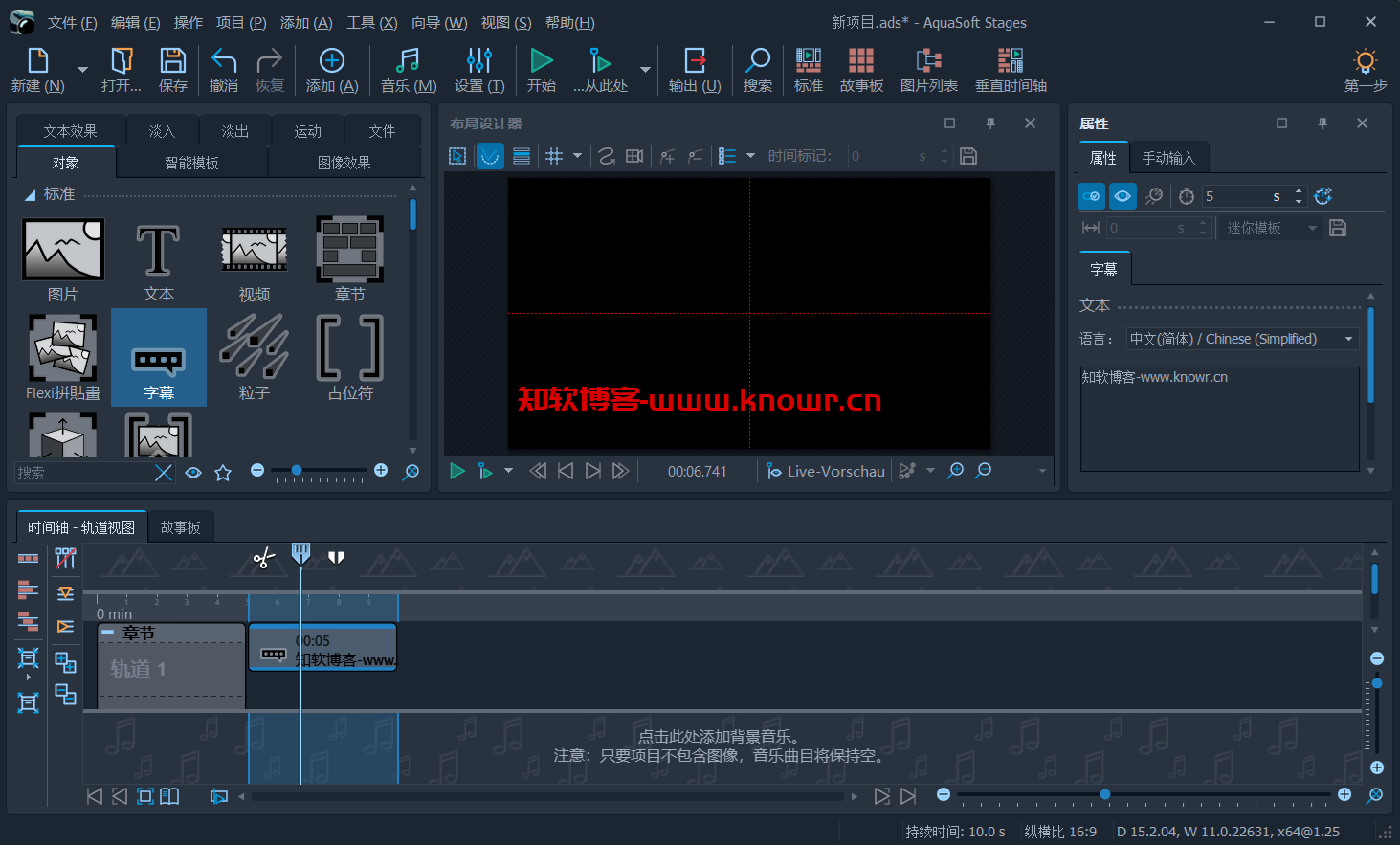Open the language dropdown 中文(简体)
The height and width of the screenshot is (845, 1400).
coord(1242,339)
